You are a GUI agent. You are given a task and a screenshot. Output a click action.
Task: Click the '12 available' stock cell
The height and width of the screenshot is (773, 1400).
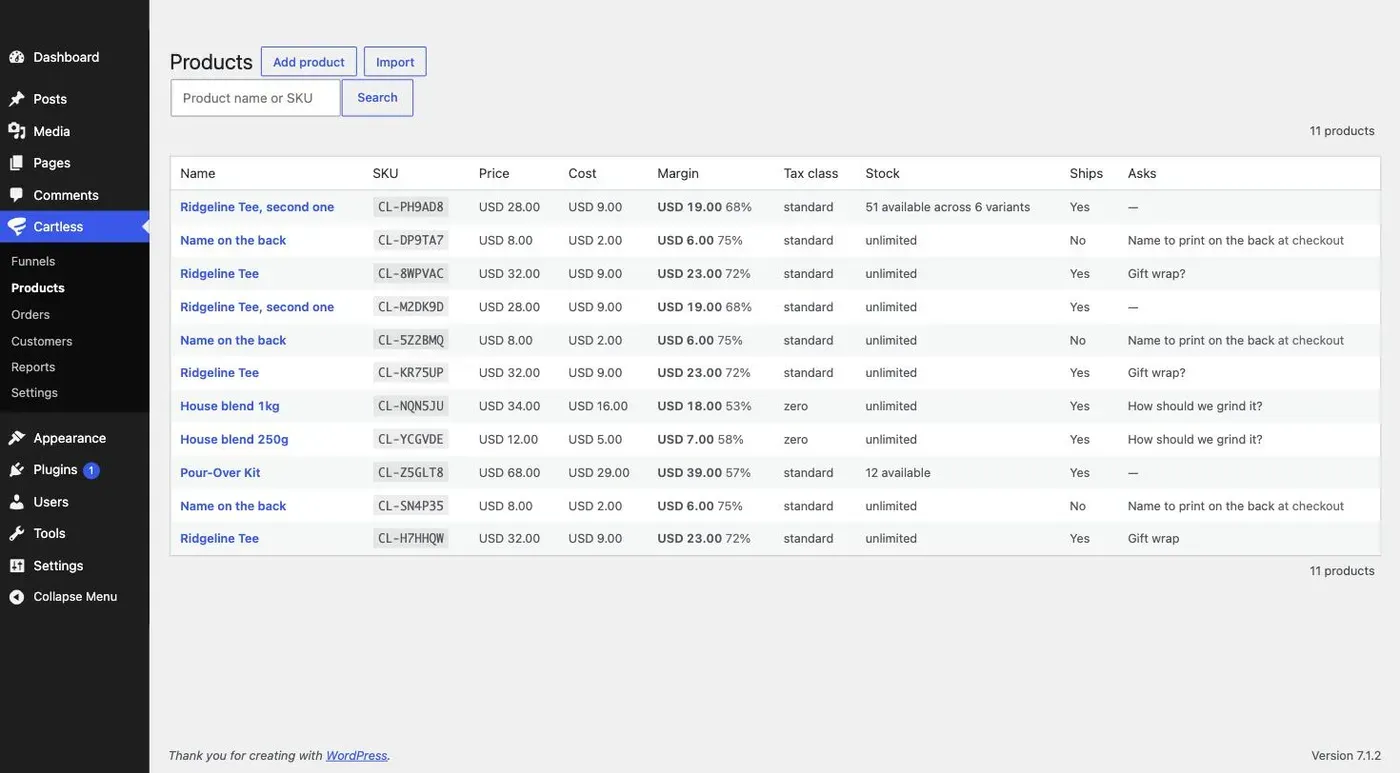(x=898, y=472)
